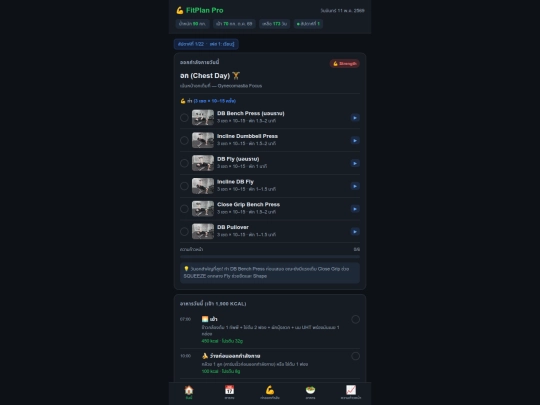Click the 100 kcal snack calorie text
The width and height of the screenshot is (540, 405).
click(x=221, y=371)
